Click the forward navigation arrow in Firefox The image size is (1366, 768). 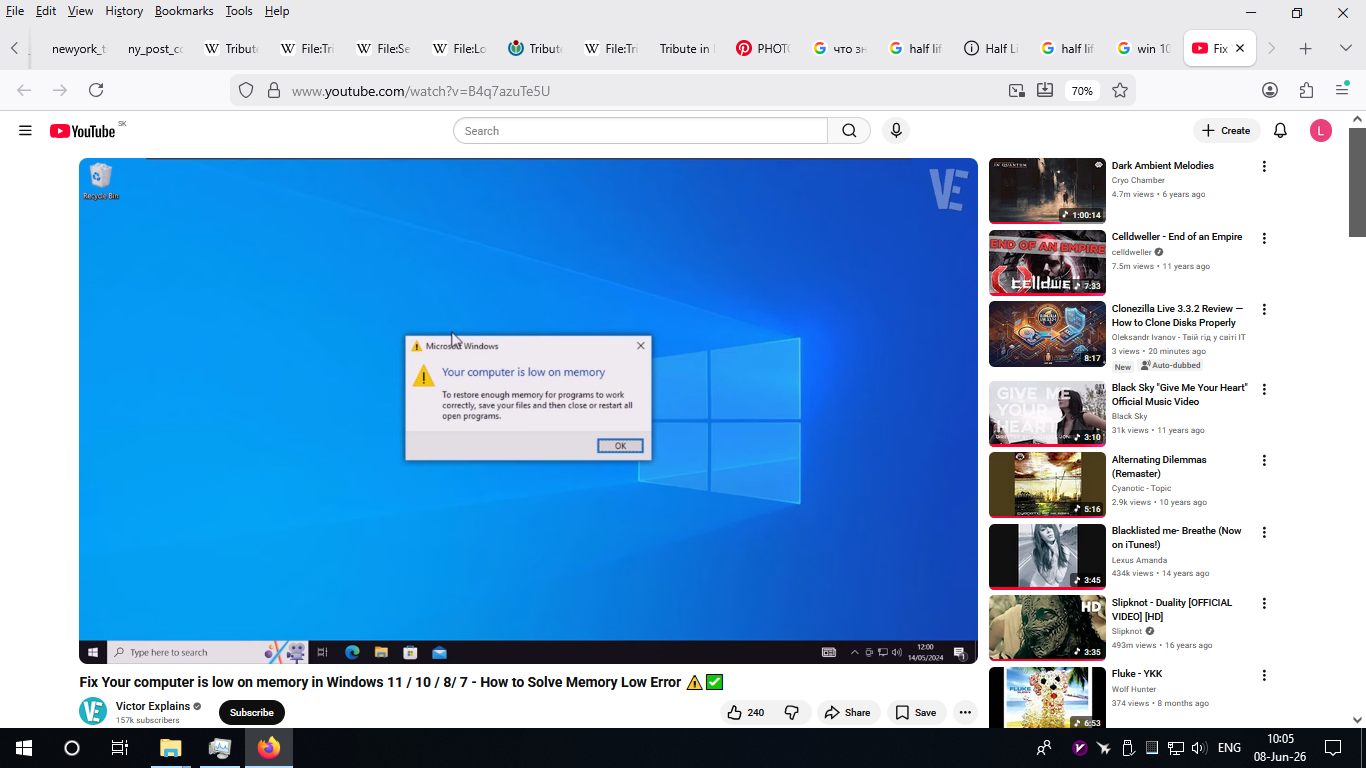pyautogui.click(x=60, y=90)
